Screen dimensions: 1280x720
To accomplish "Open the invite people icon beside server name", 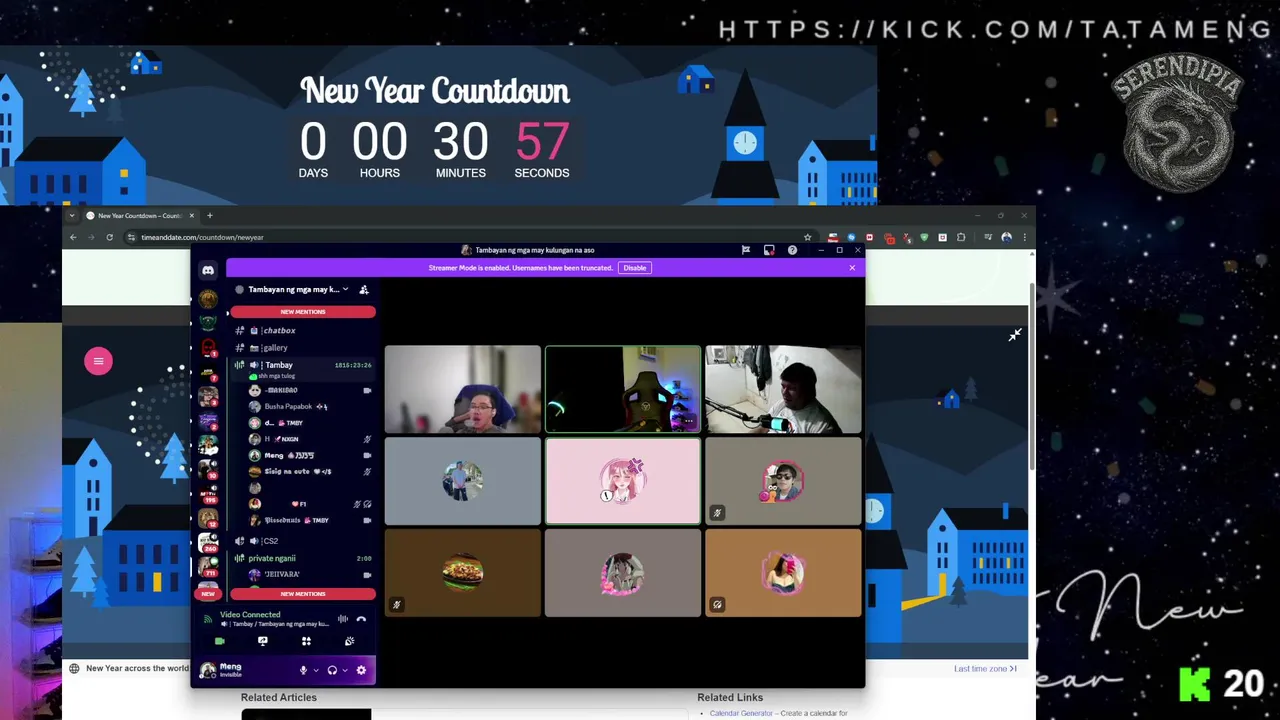I will (364, 290).
